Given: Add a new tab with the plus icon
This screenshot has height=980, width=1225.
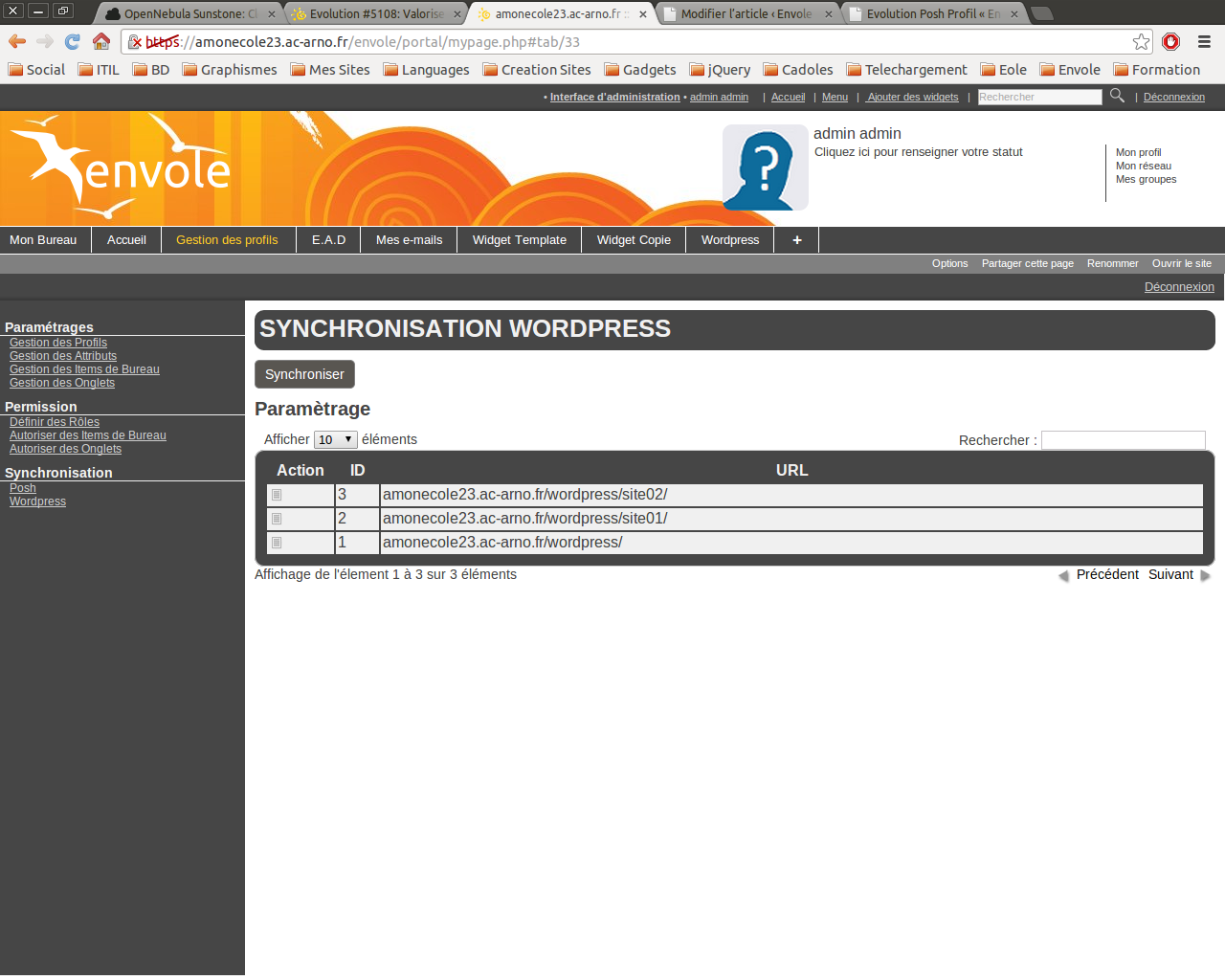Looking at the screenshot, I should click(x=796, y=240).
